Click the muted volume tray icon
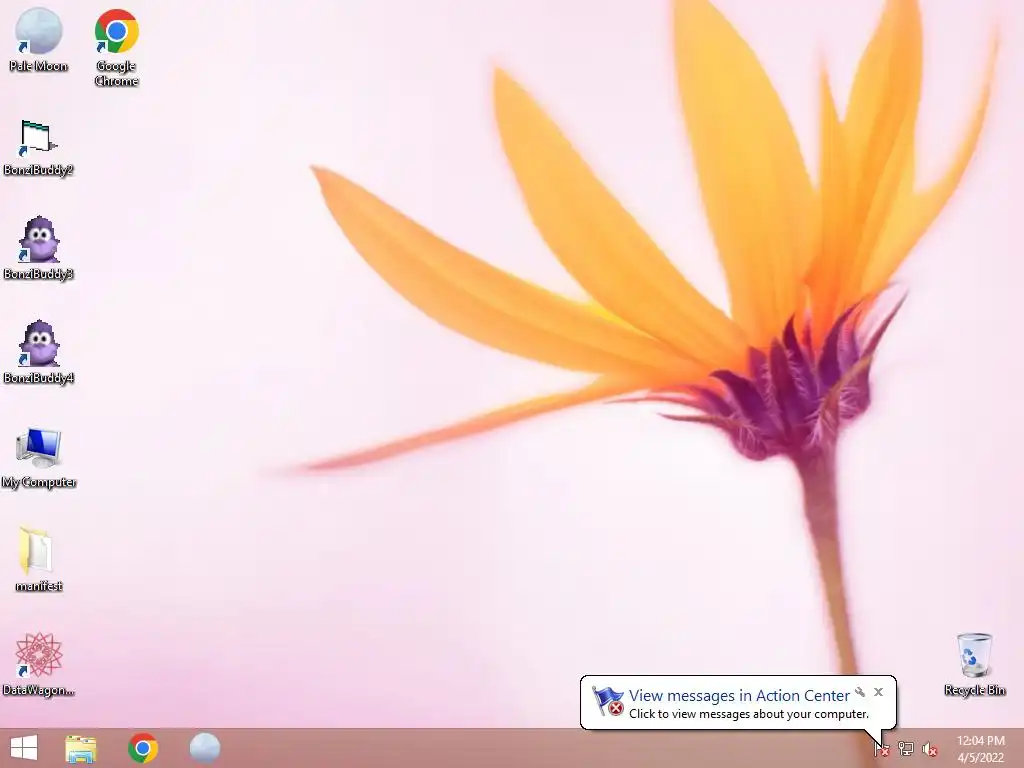This screenshot has height=768, width=1024. [930, 749]
